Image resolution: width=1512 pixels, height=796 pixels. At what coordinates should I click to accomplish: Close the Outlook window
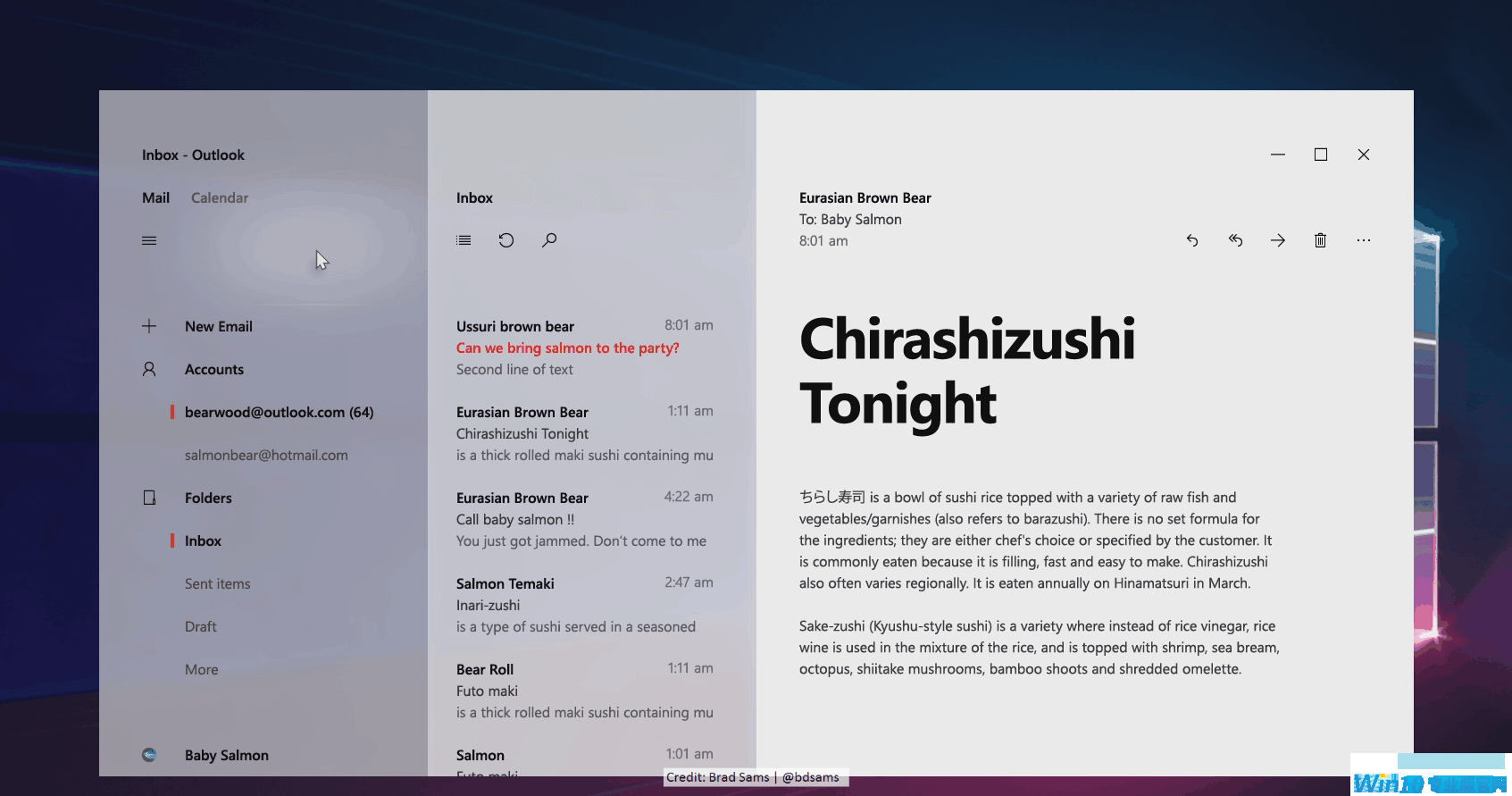click(x=1364, y=155)
